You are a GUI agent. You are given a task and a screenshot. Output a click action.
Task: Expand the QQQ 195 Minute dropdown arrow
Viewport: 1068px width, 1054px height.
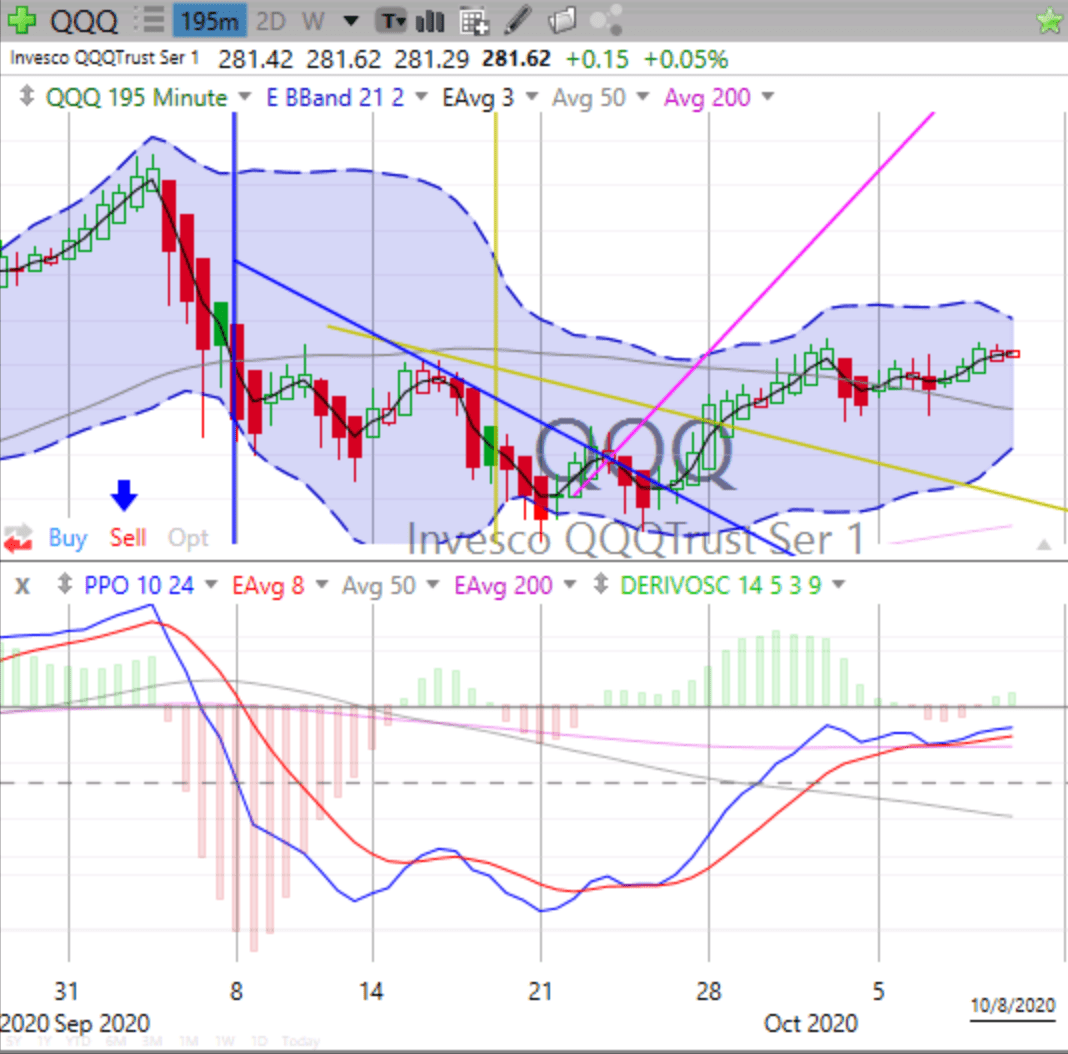coord(245,97)
